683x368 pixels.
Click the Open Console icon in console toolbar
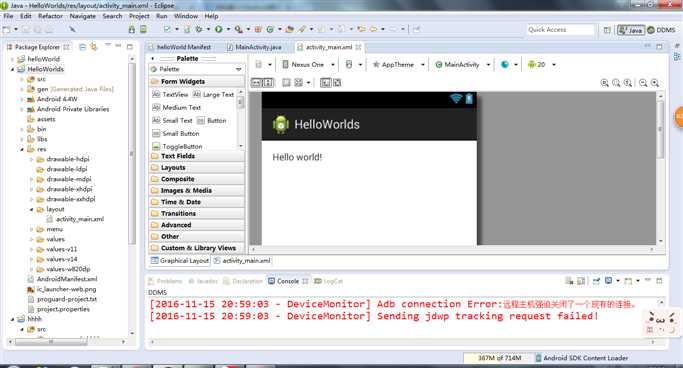point(628,281)
